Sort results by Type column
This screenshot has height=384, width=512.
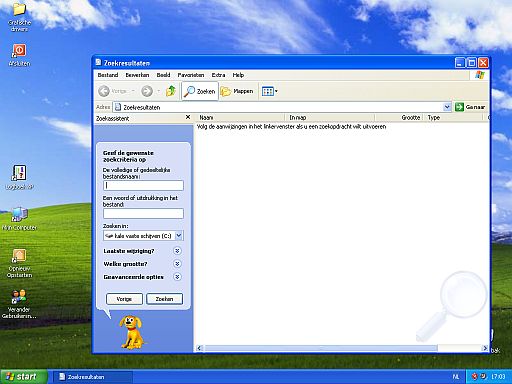[453, 117]
